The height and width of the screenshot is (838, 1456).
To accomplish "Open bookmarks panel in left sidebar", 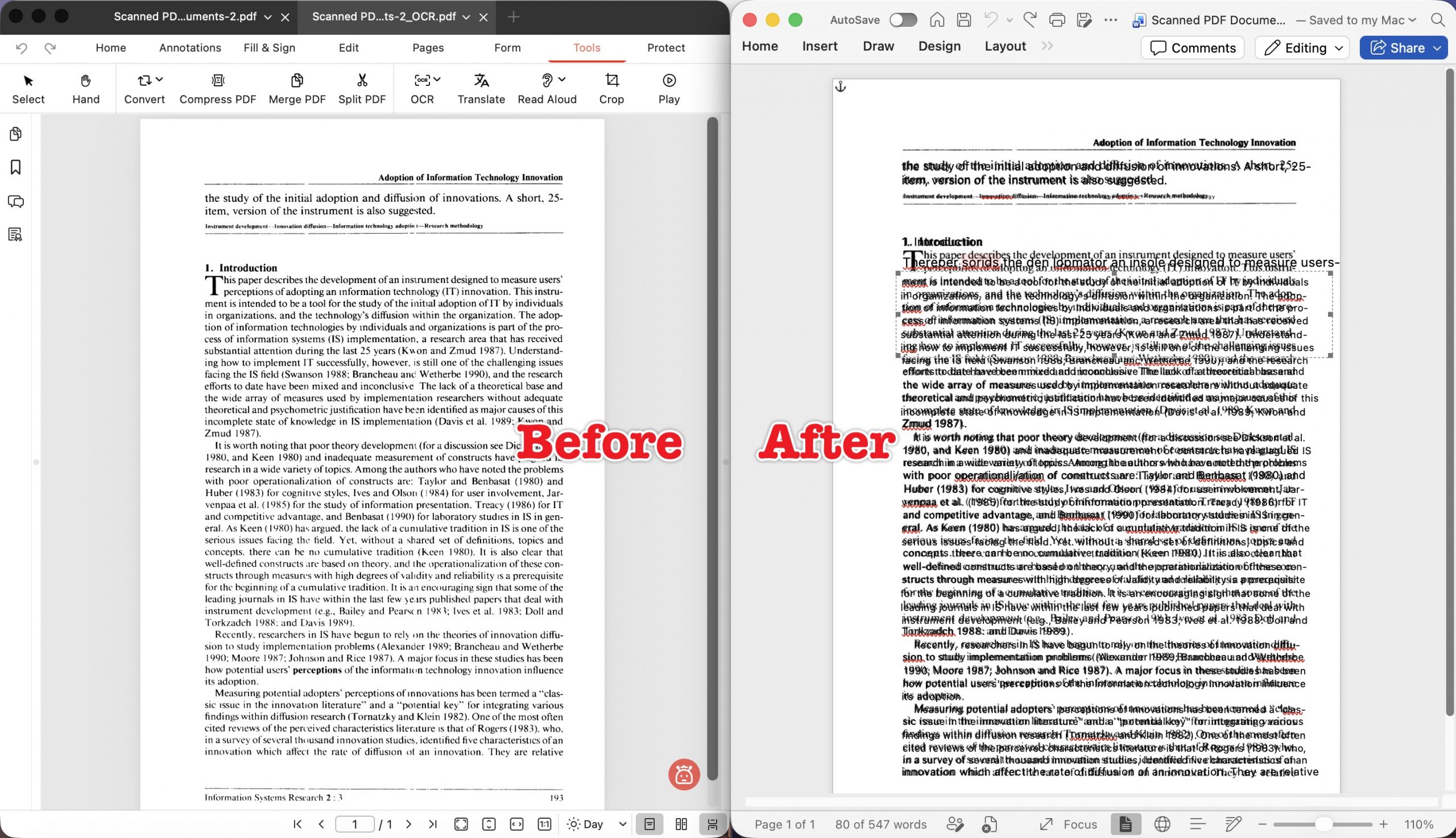I will point(15,168).
